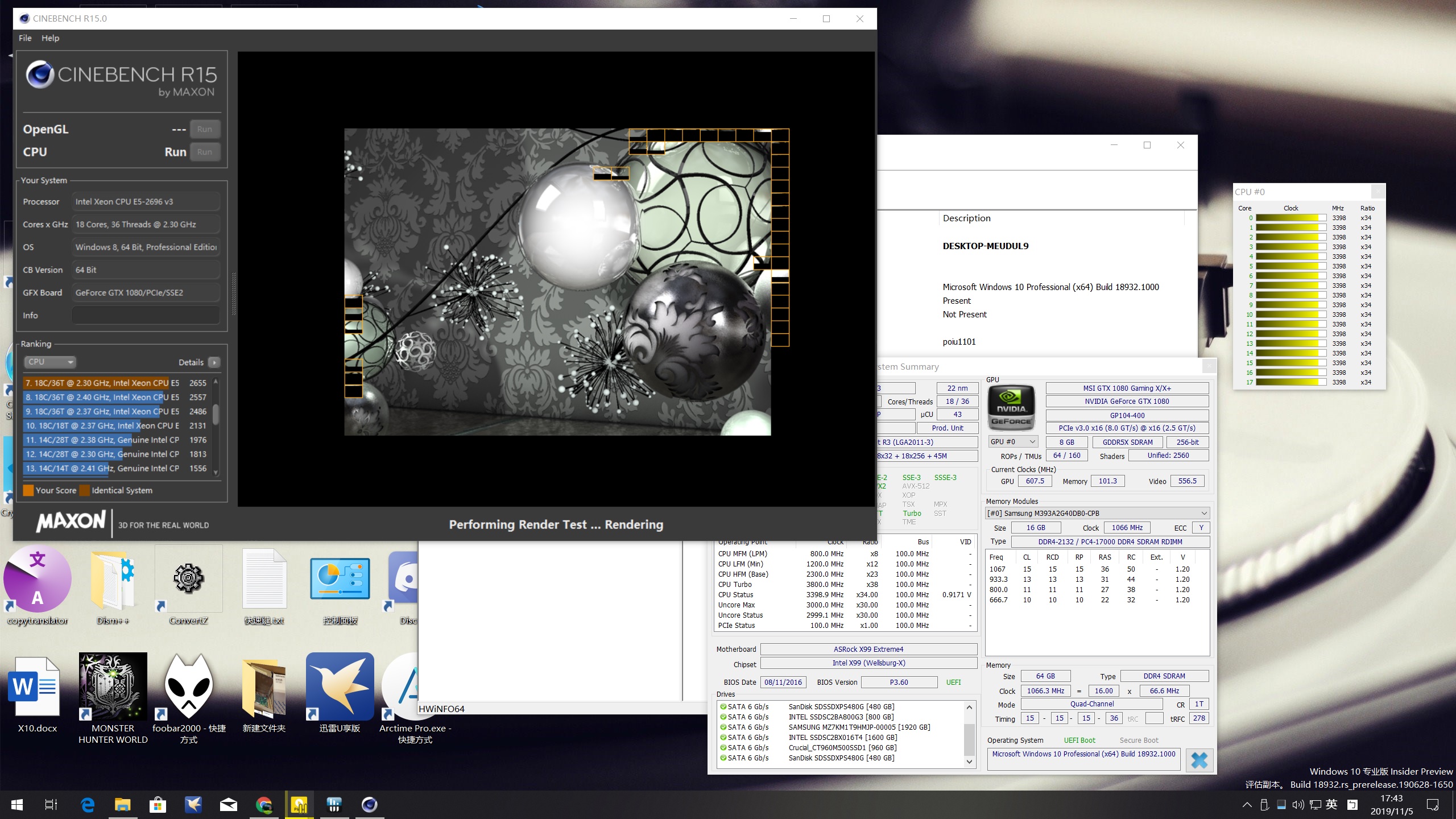Click the DESKTOP-MEUDUL9 description text
This screenshot has height=819, width=1456.
(x=986, y=246)
